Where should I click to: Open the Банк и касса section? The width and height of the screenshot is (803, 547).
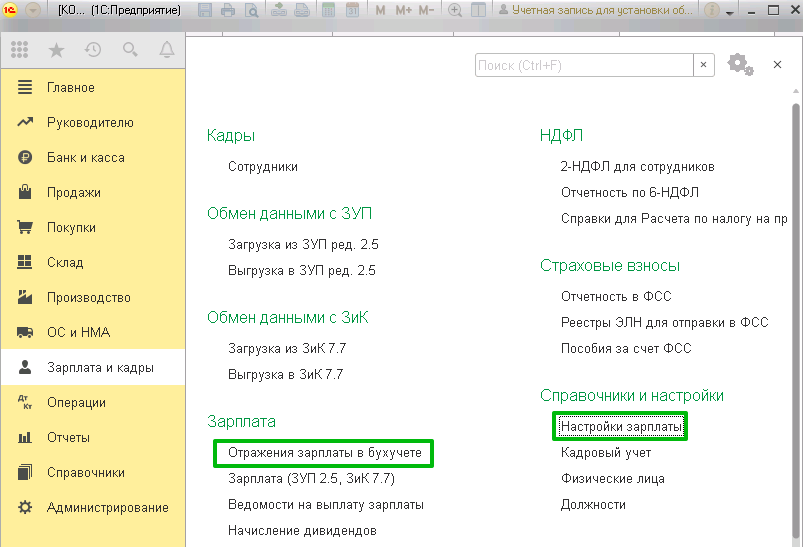(93, 157)
